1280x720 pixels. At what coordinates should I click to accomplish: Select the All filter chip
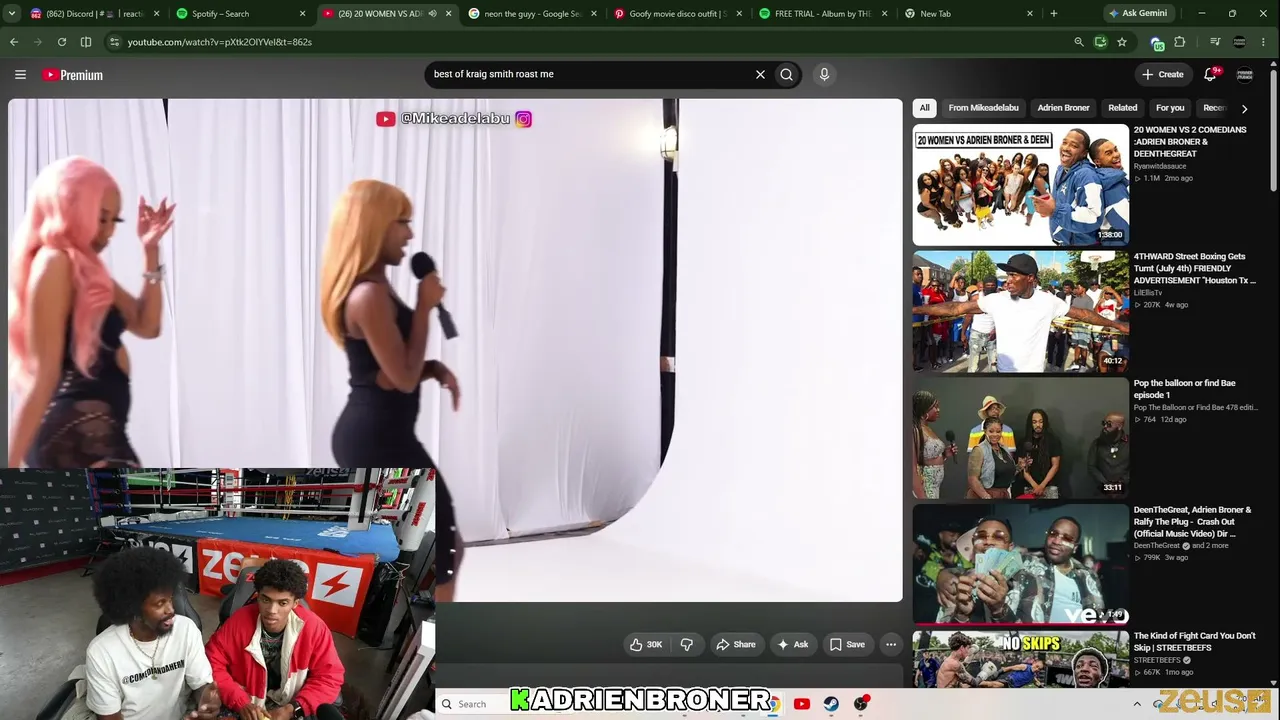tap(925, 108)
